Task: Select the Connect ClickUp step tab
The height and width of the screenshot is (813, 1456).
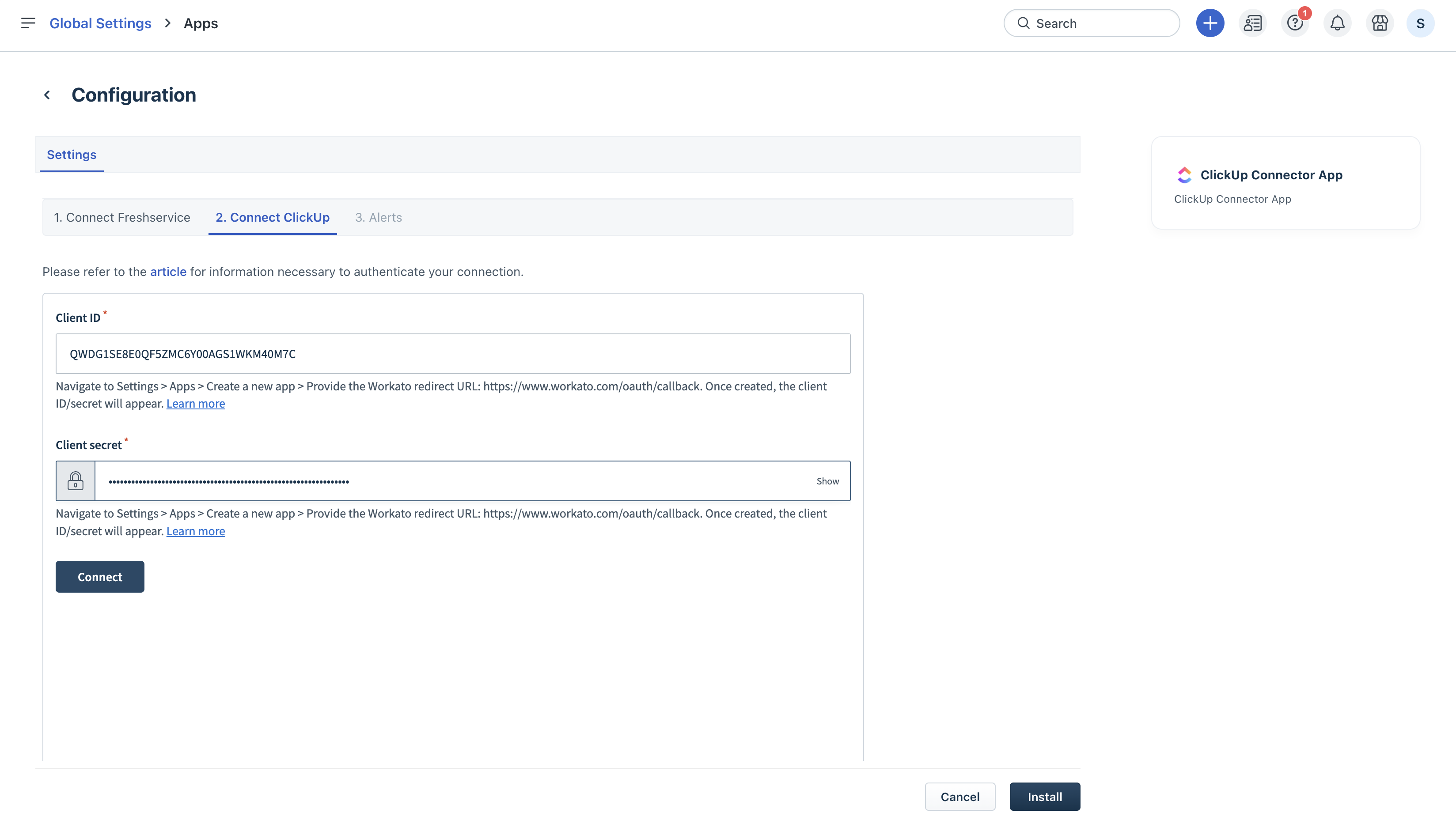Action: pos(273,218)
